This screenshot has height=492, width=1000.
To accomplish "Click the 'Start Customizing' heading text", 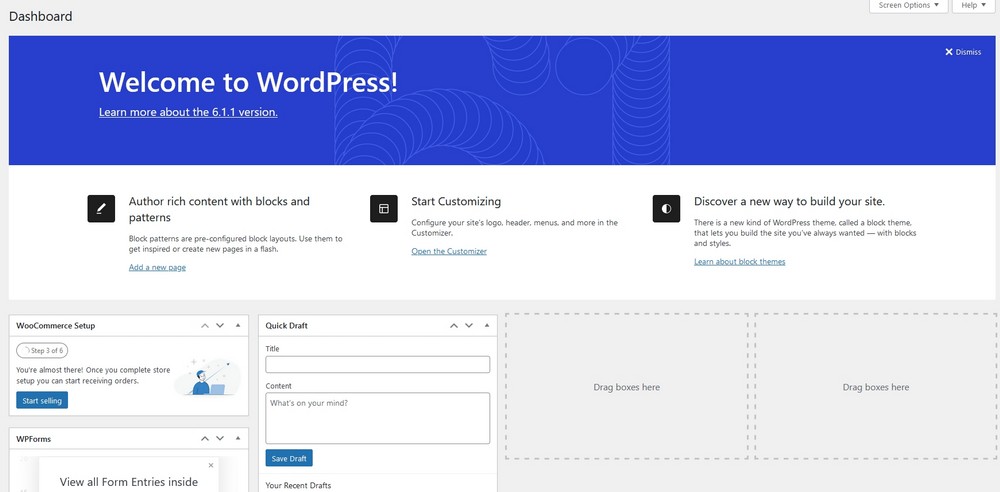I will (x=456, y=202).
